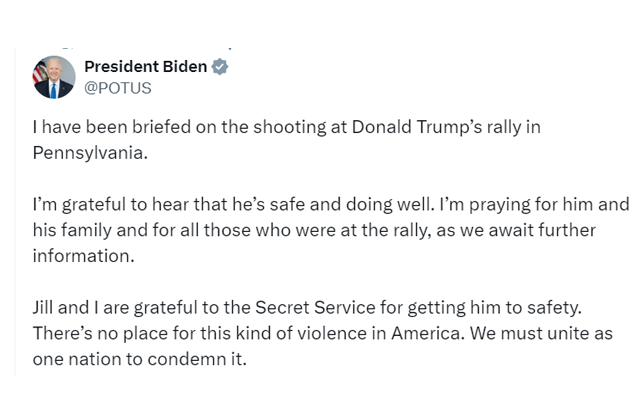Click the verified badge beside President Biden

[x=220, y=67]
